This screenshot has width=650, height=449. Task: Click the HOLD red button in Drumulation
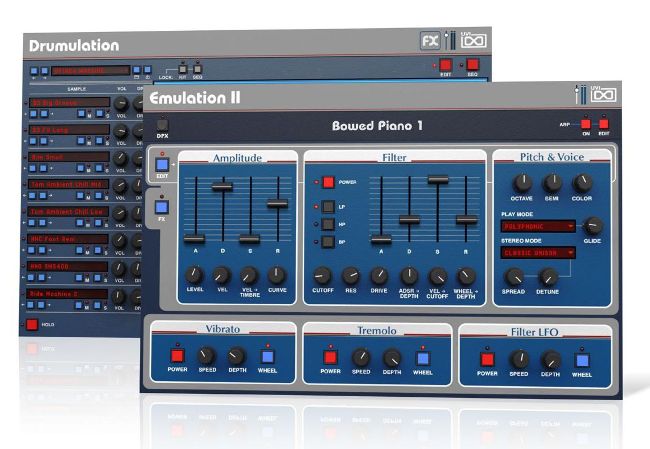point(32,324)
